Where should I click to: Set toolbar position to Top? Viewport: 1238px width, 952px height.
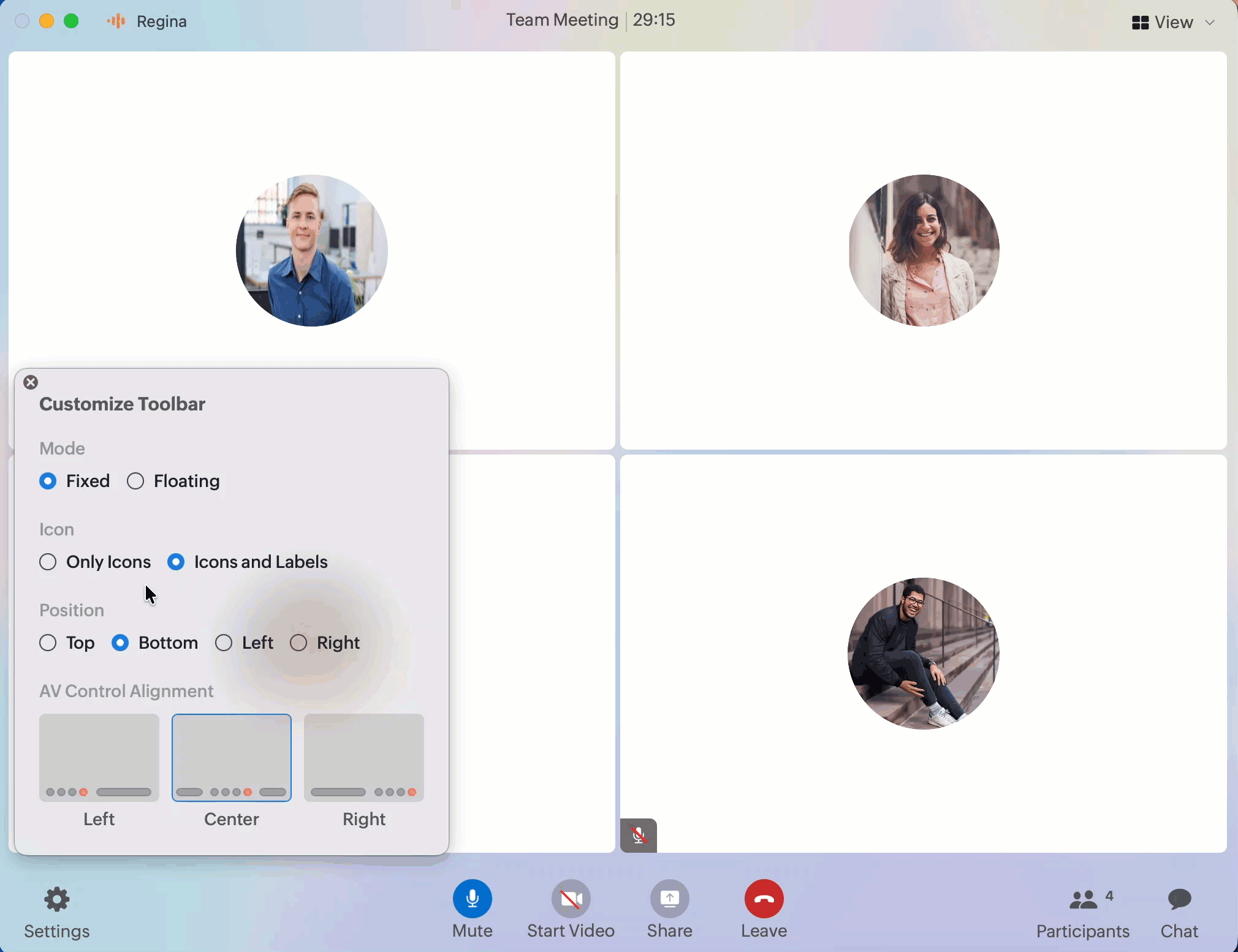(x=48, y=643)
